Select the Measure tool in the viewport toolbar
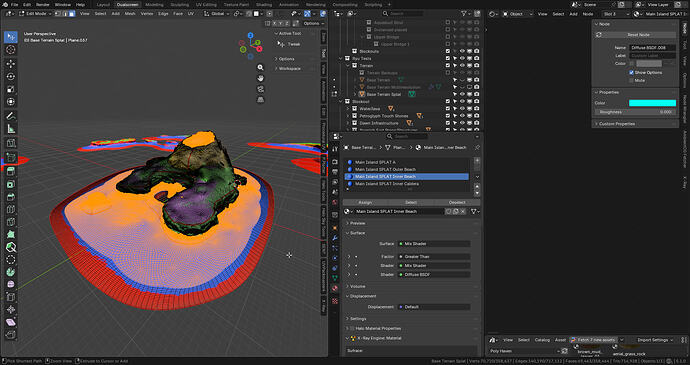The width and height of the screenshot is (690, 365). (x=11, y=129)
